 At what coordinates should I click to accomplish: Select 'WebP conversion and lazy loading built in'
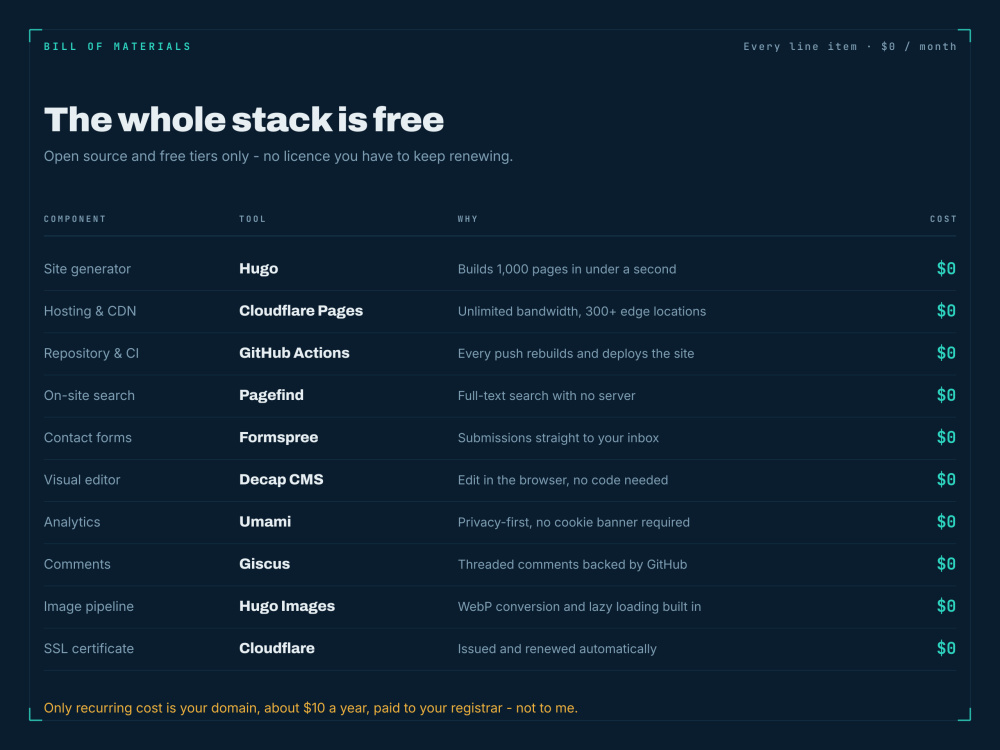[579, 607]
